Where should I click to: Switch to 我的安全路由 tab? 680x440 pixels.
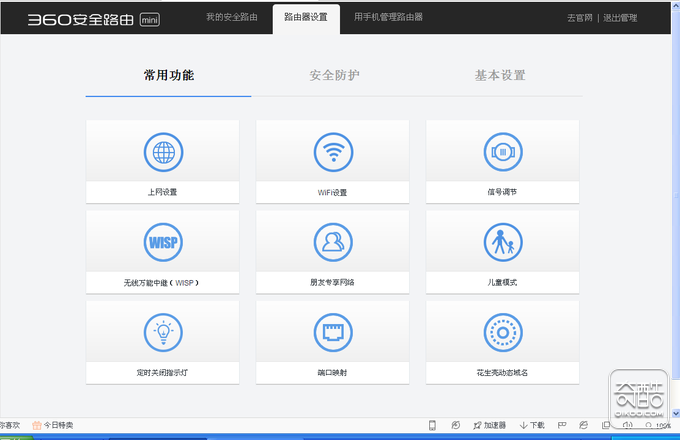pyautogui.click(x=232, y=17)
